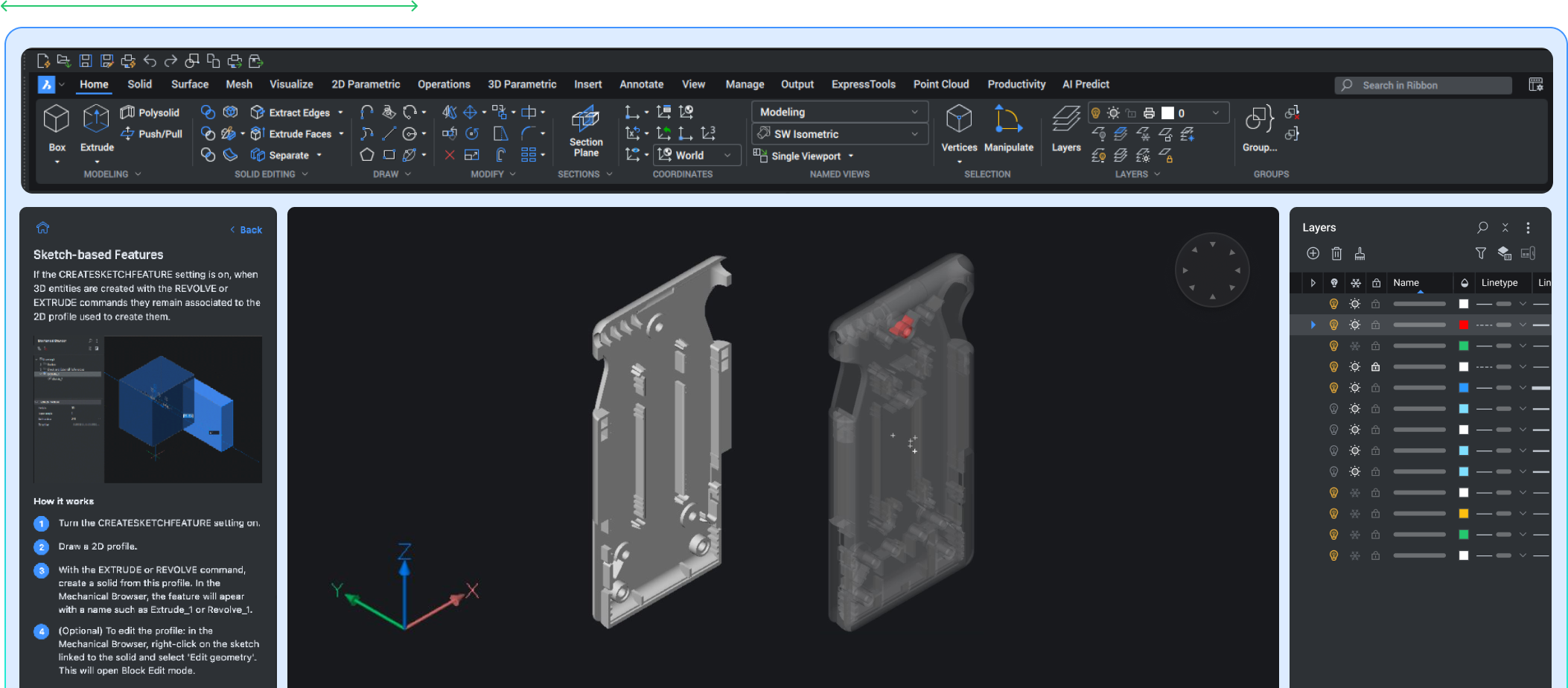
Task: Expand the selected red layer row
Action: pos(1313,325)
